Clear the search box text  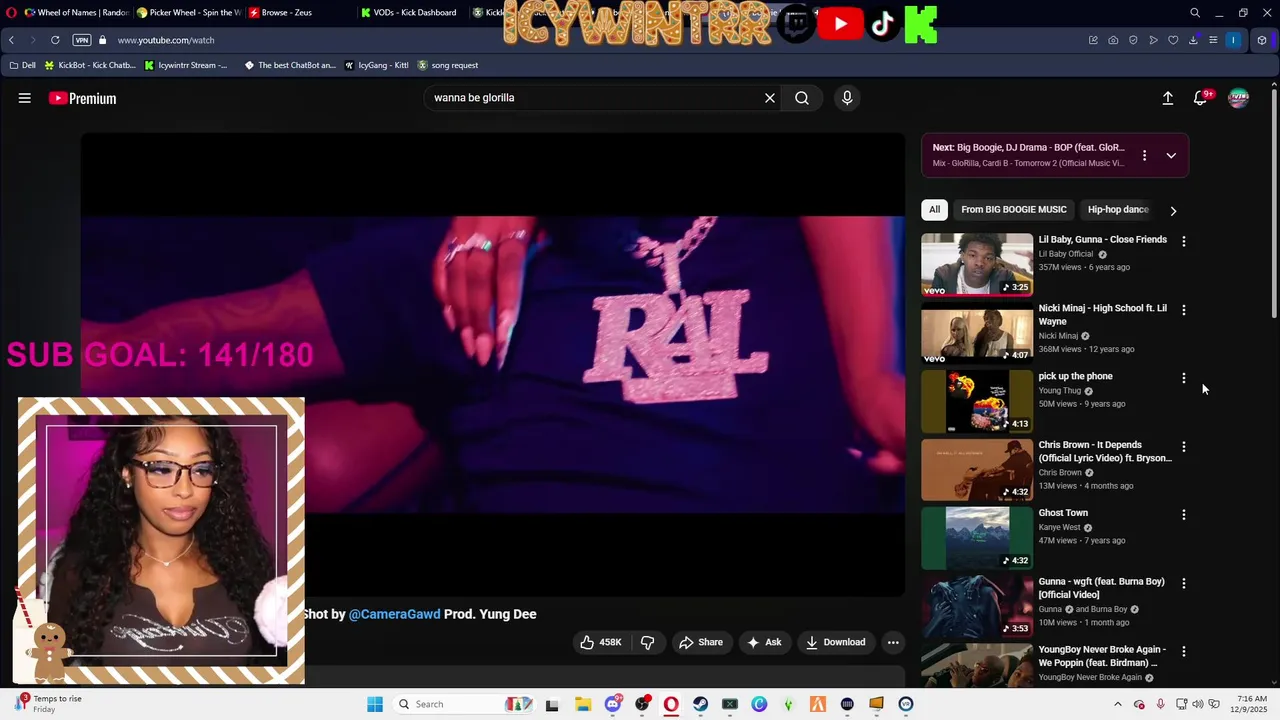click(770, 98)
